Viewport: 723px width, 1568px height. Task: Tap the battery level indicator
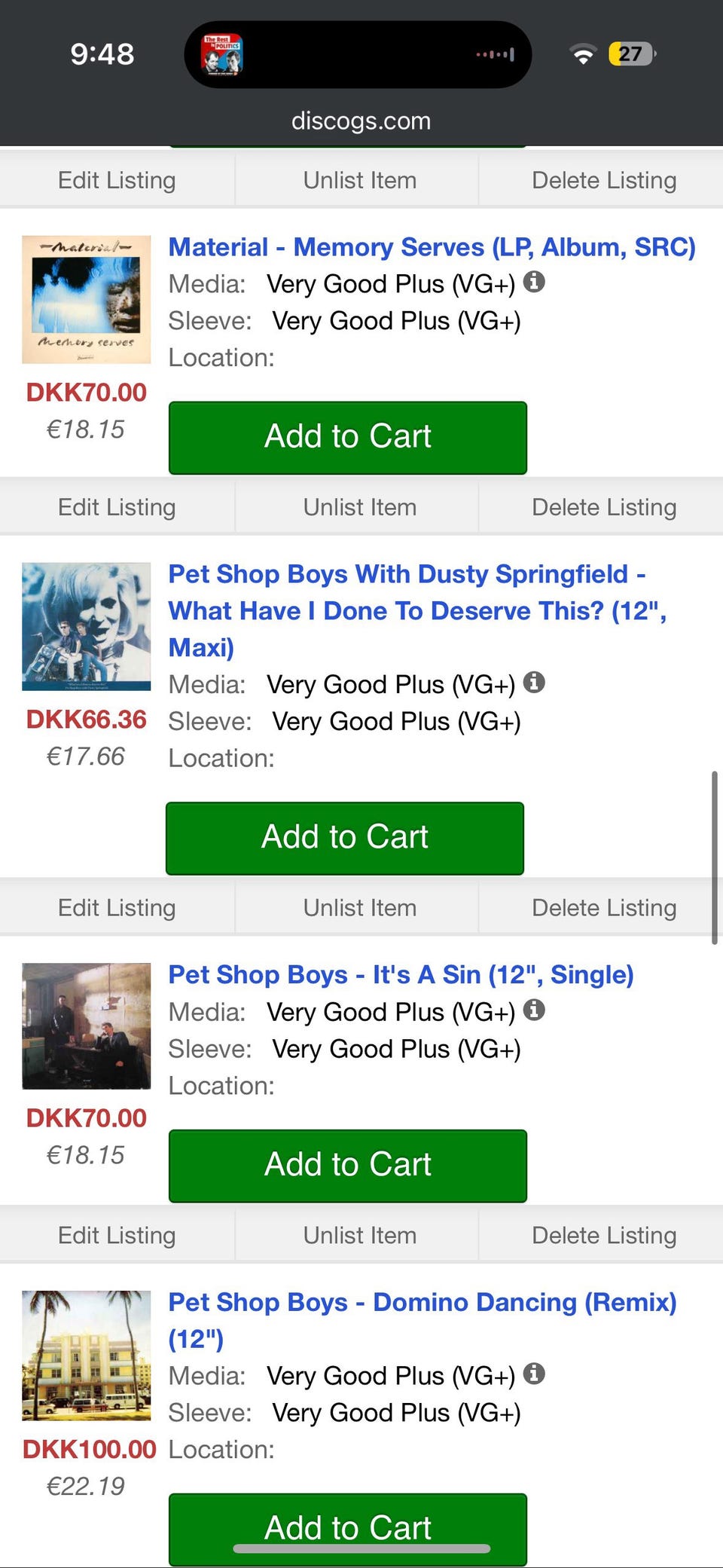point(631,54)
